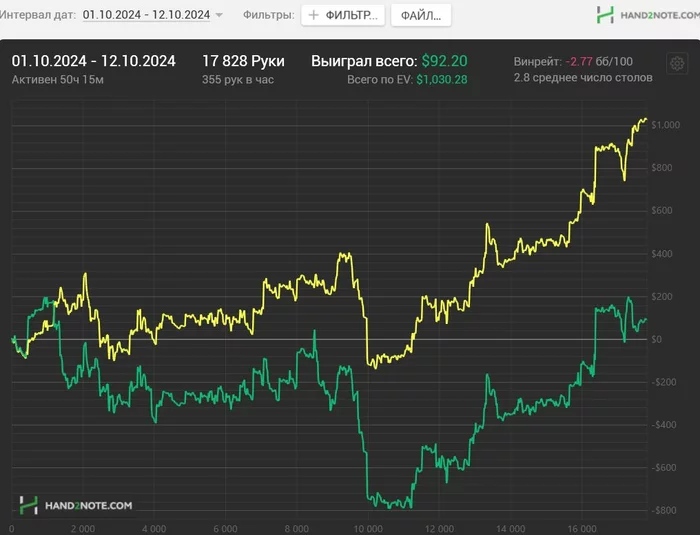Click '2.8 среднее число столов' text
The width and height of the screenshot is (700, 535).
tap(583, 78)
